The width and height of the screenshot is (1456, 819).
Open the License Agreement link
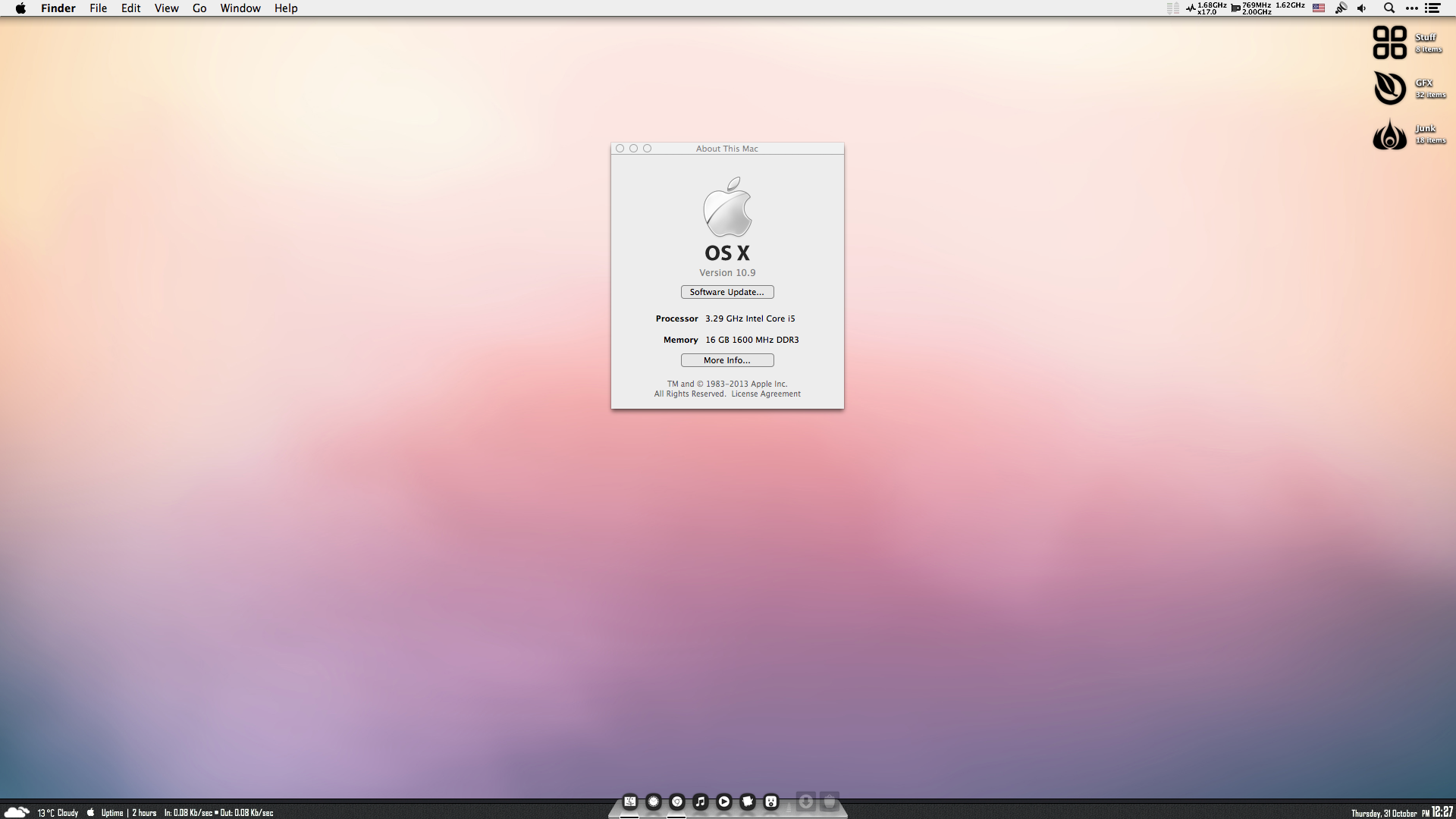[766, 394]
